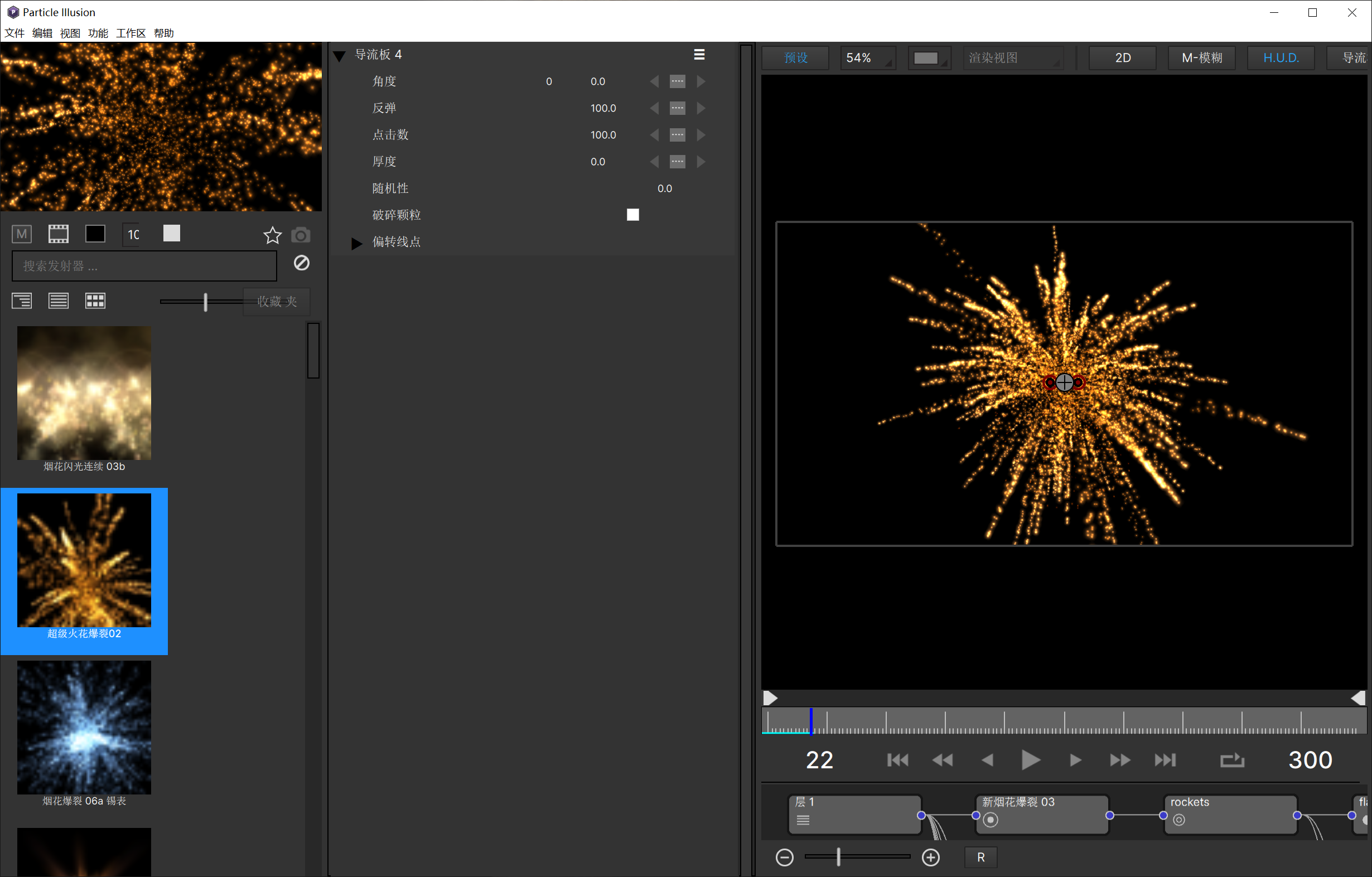Open the black background color swatch
1372x877 pixels.
(x=95, y=234)
